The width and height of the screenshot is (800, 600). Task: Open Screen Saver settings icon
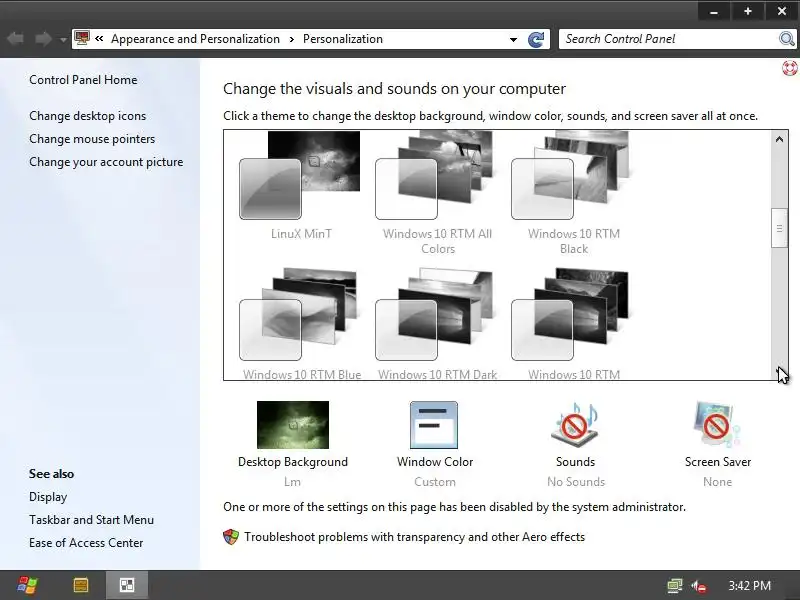717,424
